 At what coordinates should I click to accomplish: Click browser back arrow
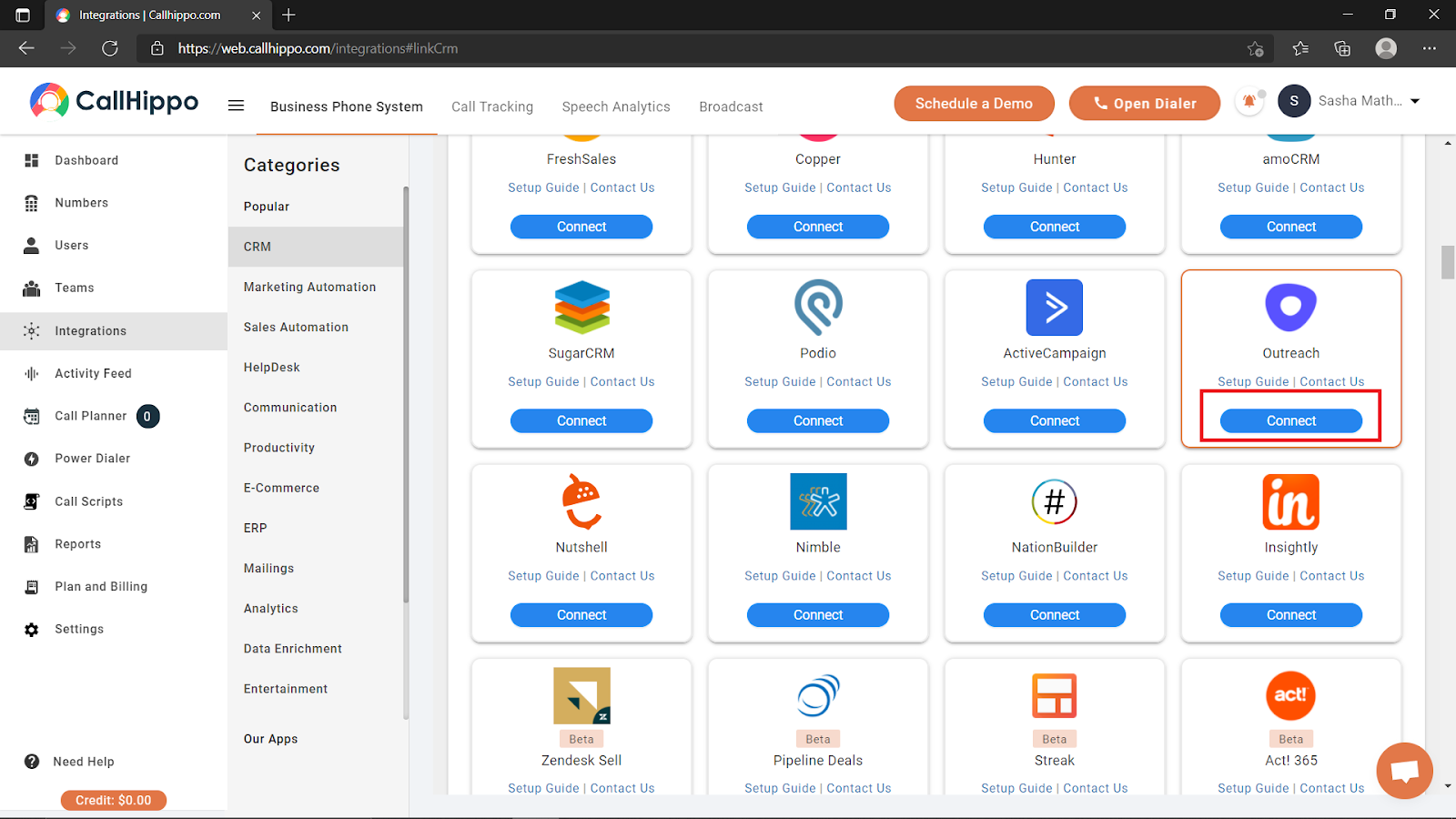[26, 48]
